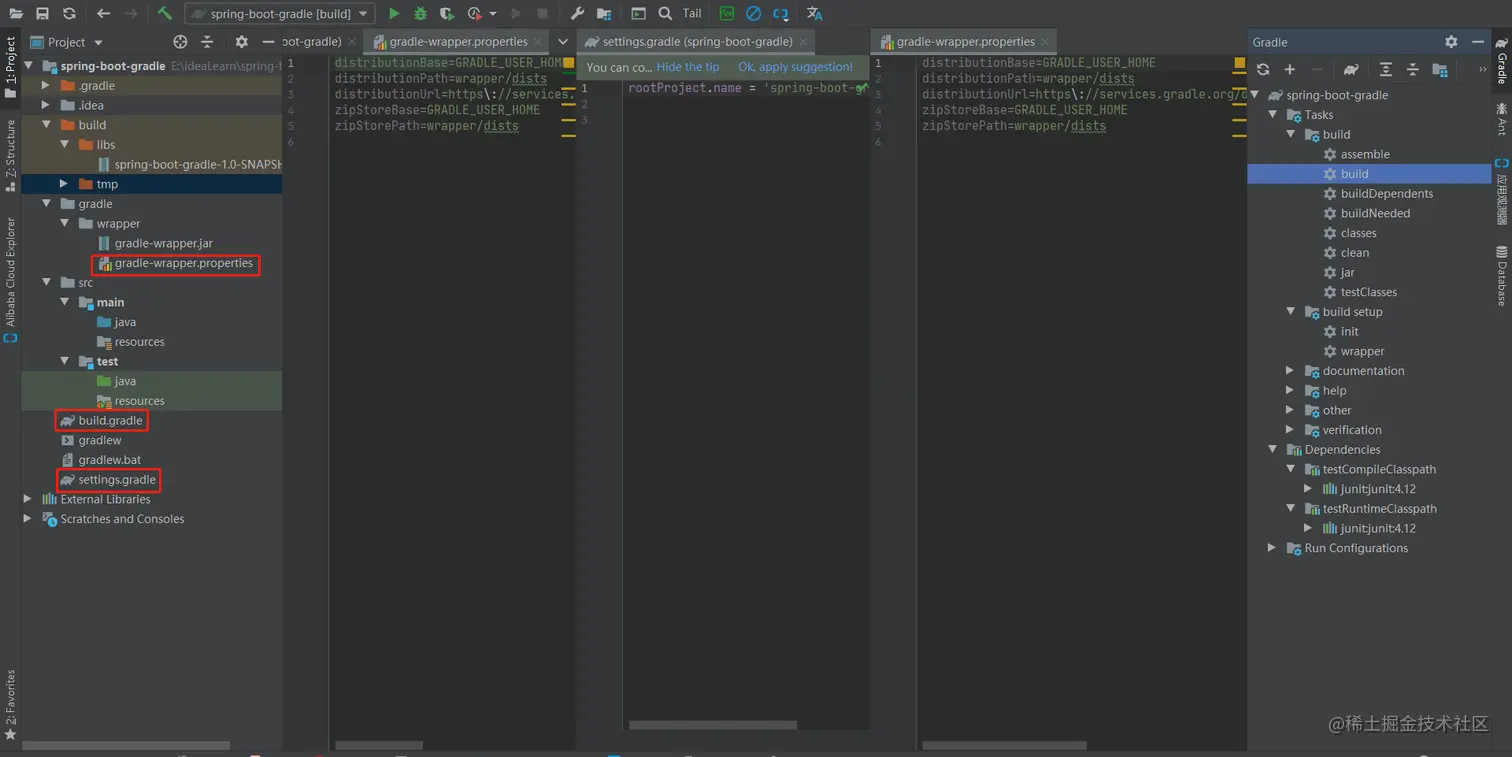Select the testClasses Gradle task
1512x757 pixels.
[x=1369, y=292]
